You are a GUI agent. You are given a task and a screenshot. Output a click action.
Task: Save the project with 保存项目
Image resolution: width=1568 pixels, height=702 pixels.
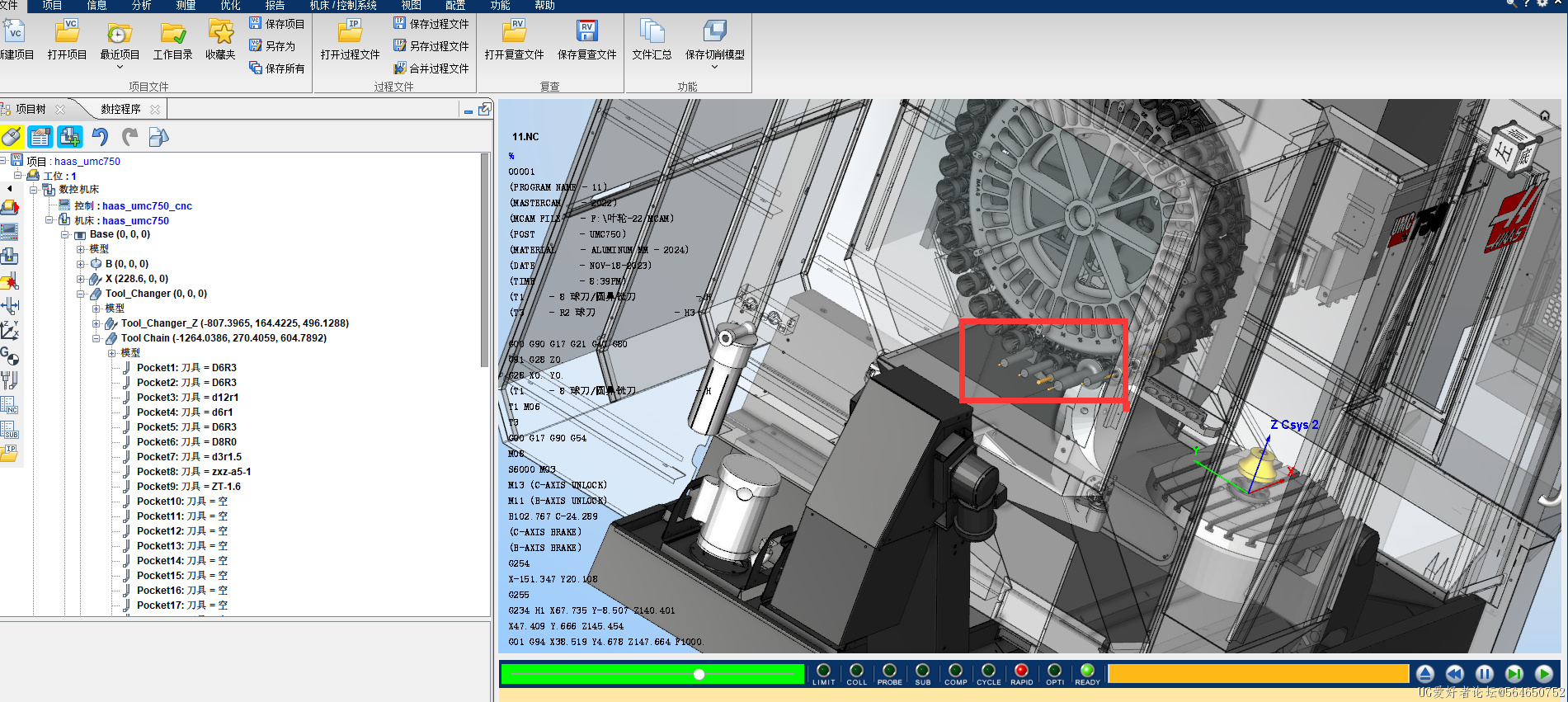[277, 24]
